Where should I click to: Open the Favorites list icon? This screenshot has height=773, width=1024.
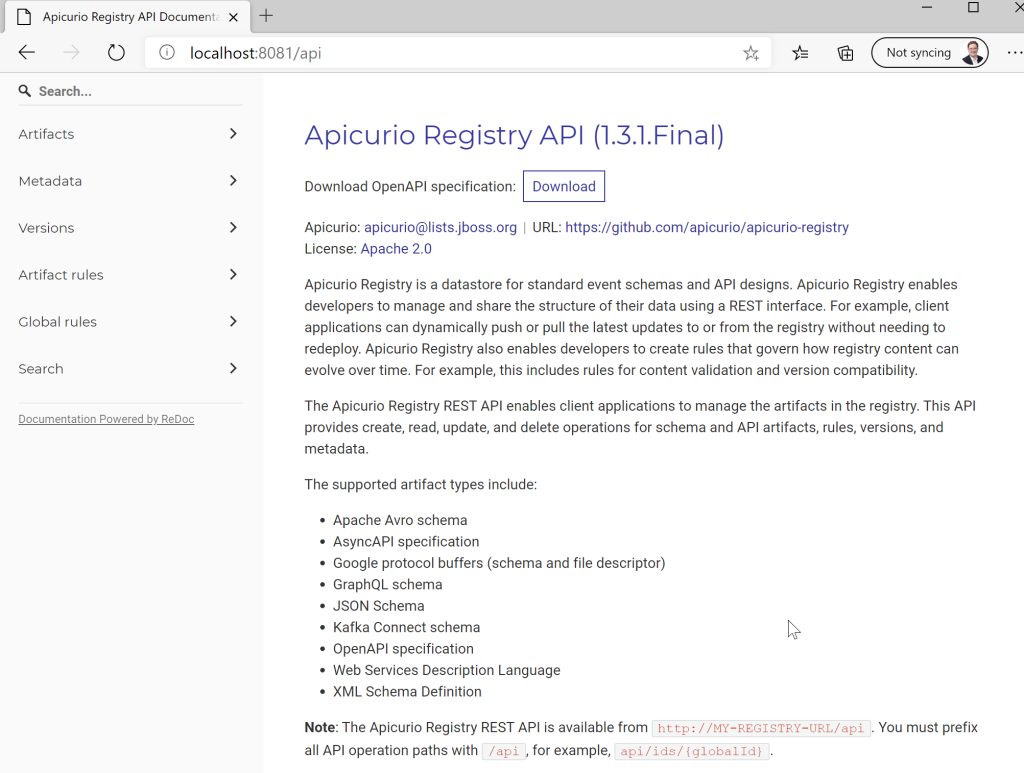[x=800, y=53]
